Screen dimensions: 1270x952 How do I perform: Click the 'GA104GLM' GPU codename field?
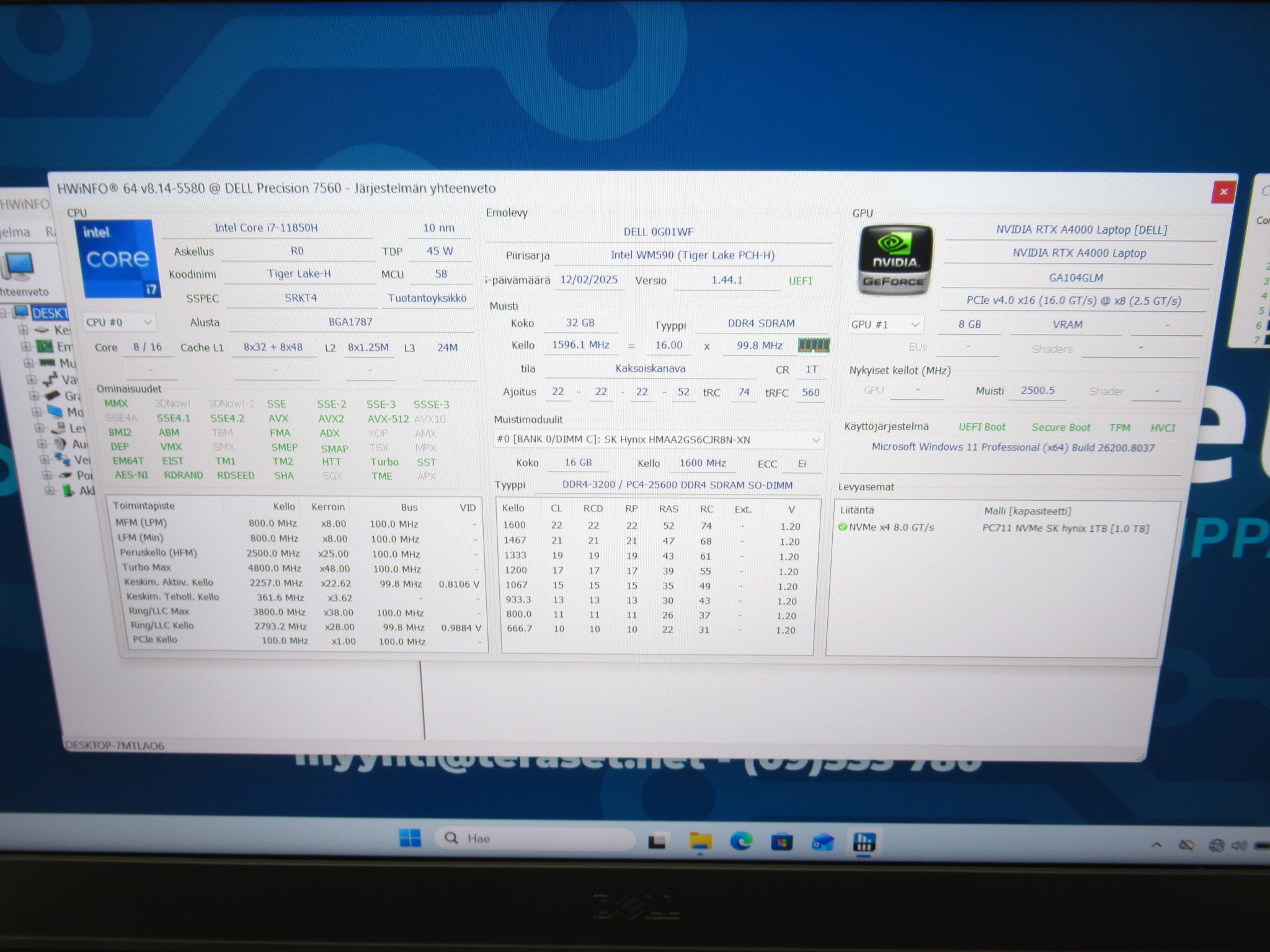tap(1076, 278)
